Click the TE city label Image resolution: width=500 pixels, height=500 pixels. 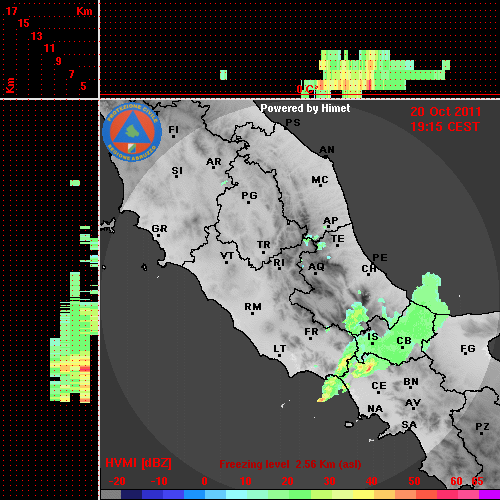[x=338, y=239]
